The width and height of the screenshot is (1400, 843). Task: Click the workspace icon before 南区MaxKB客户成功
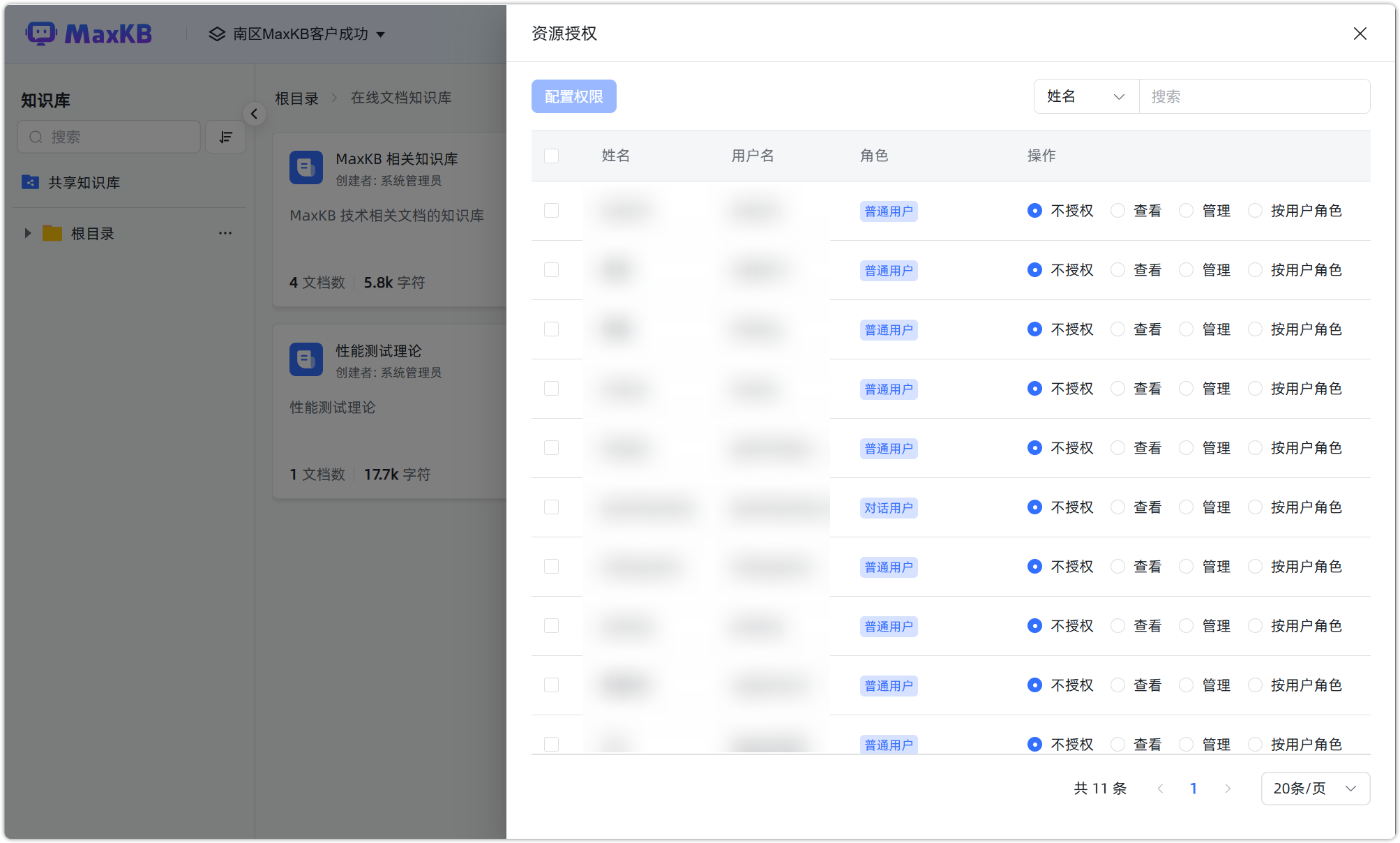tap(216, 33)
